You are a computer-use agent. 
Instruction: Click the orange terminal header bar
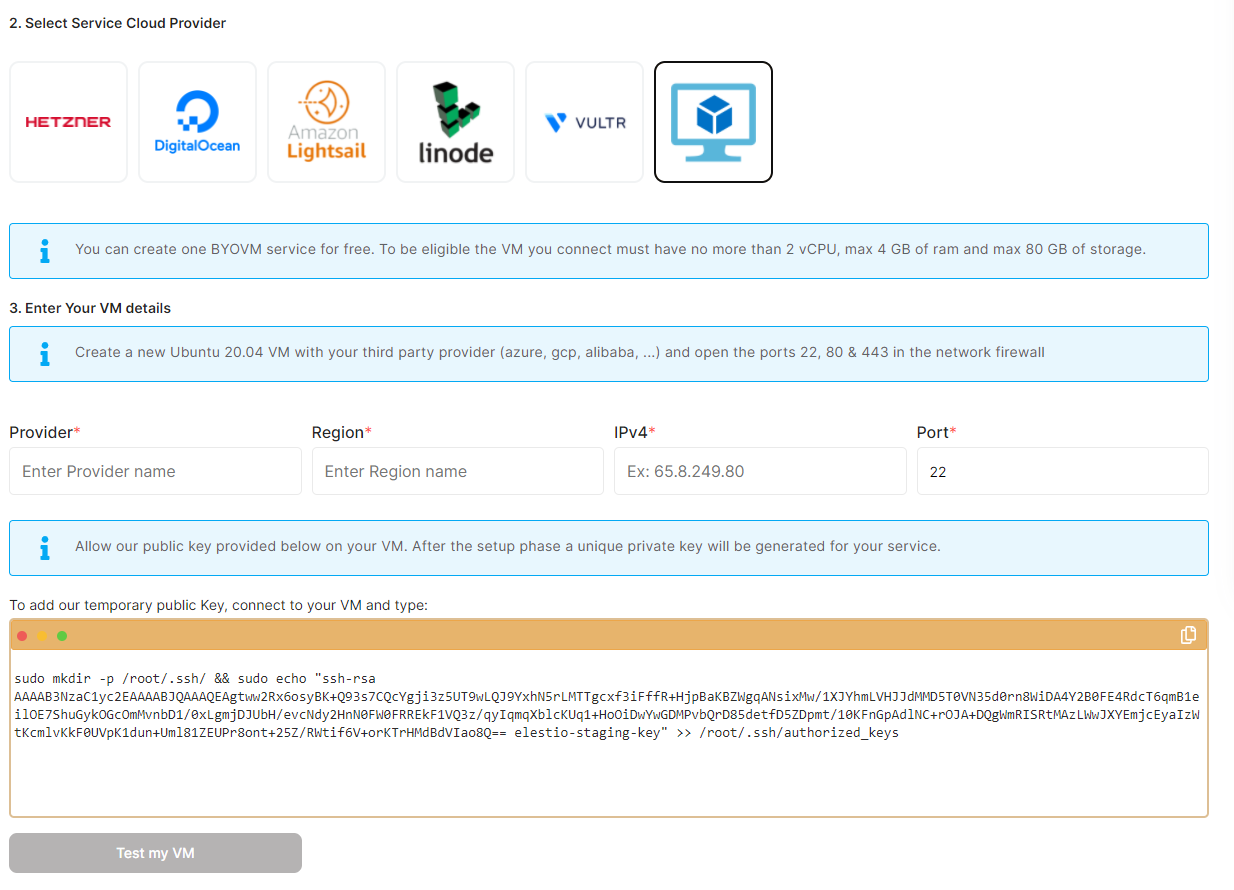(x=600, y=635)
